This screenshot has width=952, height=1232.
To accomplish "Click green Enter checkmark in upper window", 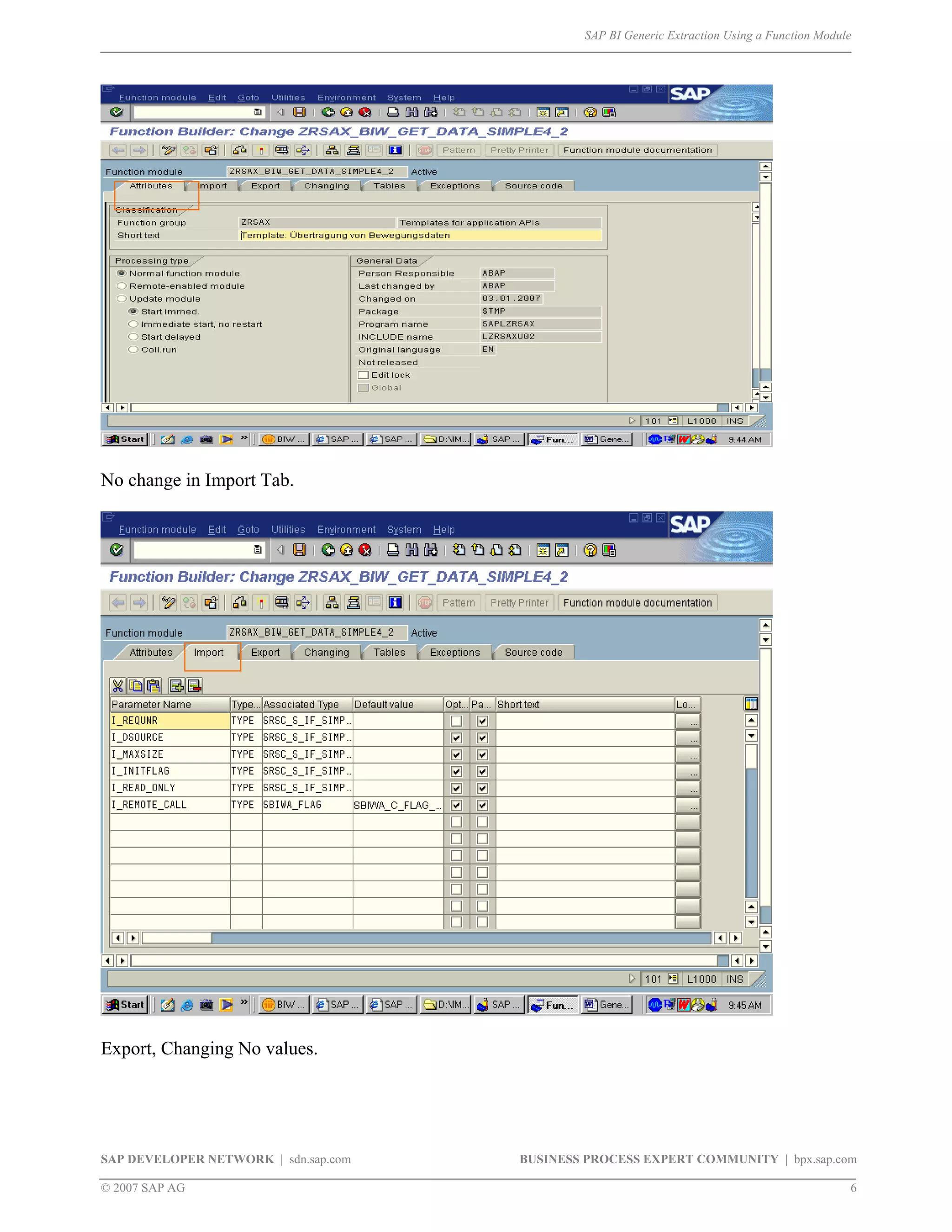I will point(116,112).
